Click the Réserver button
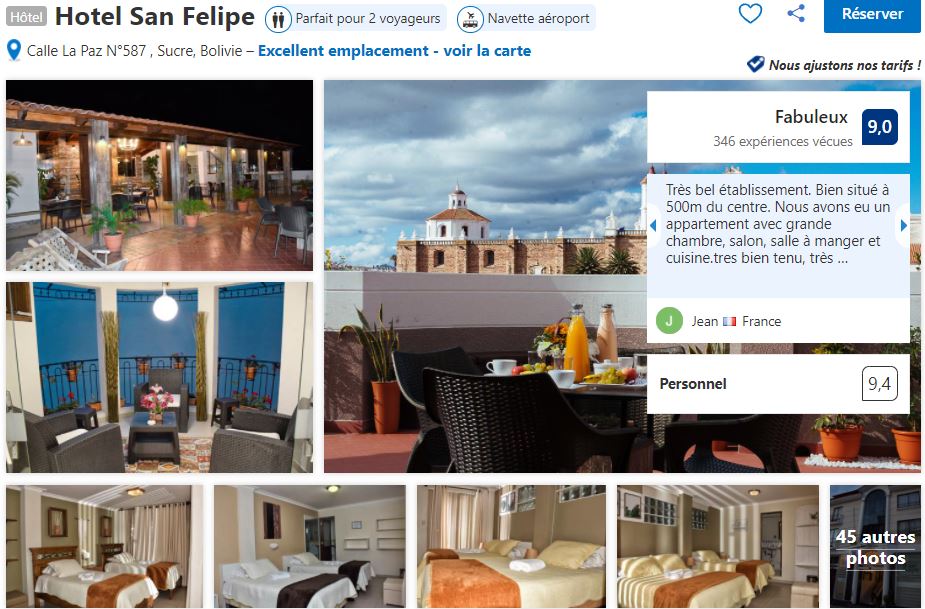Screen dimensions: 925x609 coord(872,14)
